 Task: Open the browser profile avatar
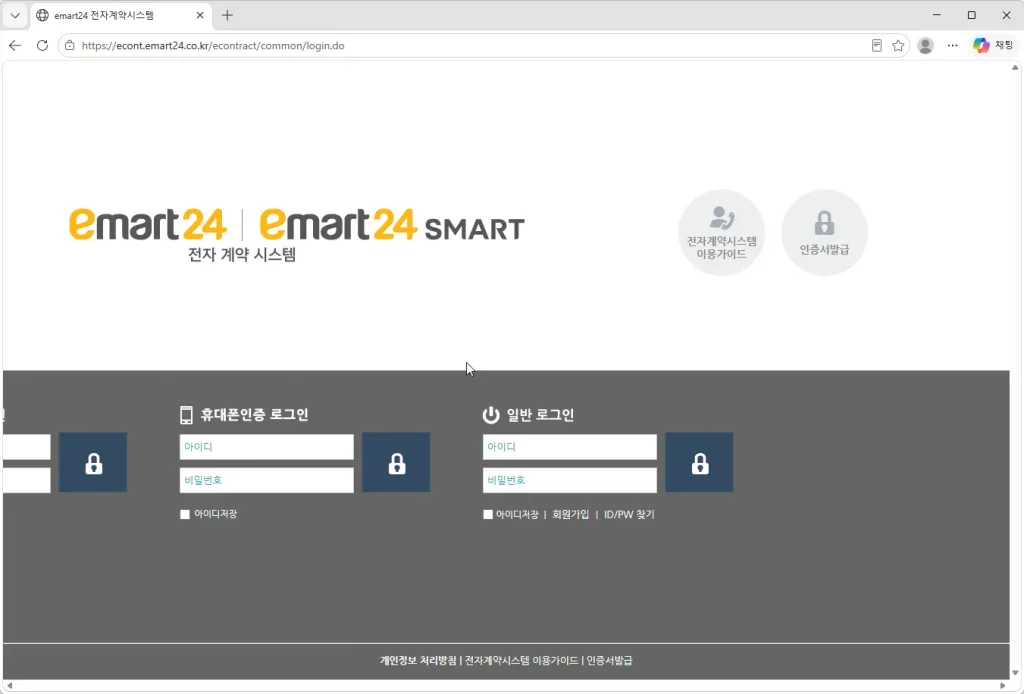(925, 46)
